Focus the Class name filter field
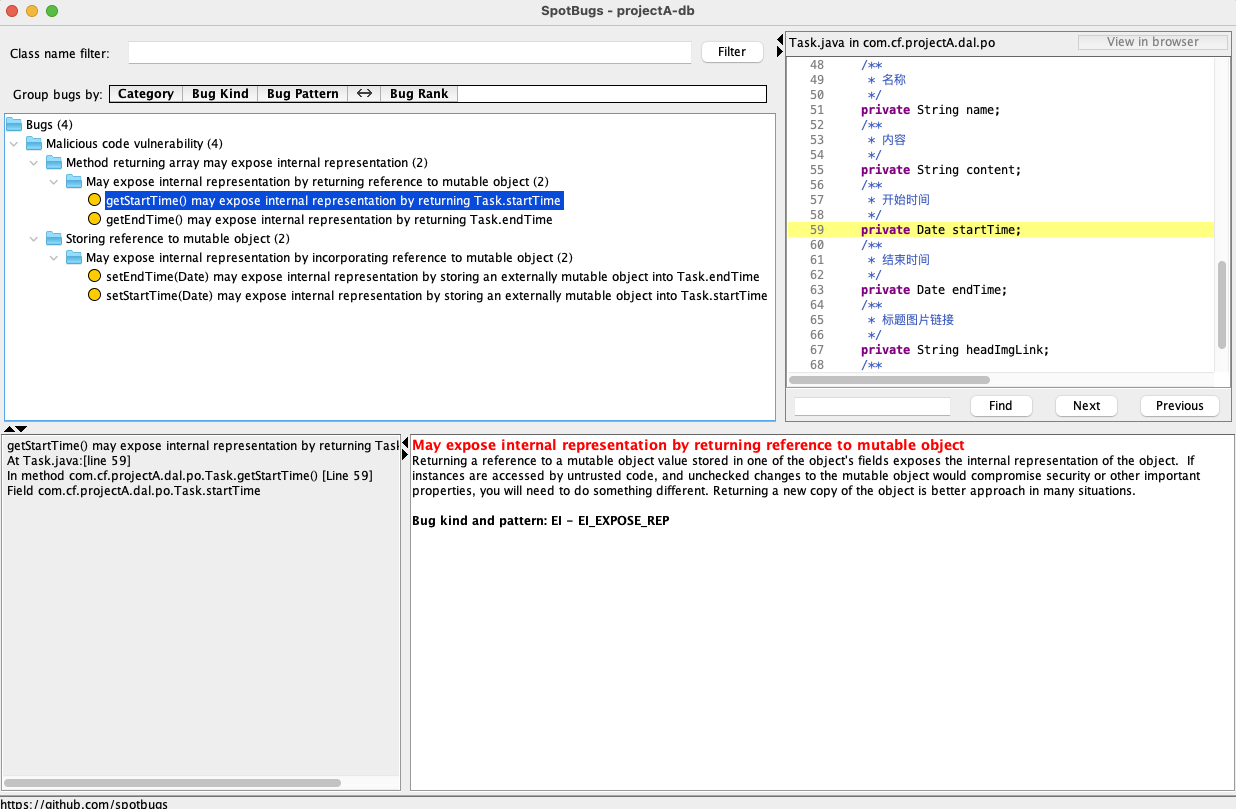The height and width of the screenshot is (809, 1236). point(410,52)
